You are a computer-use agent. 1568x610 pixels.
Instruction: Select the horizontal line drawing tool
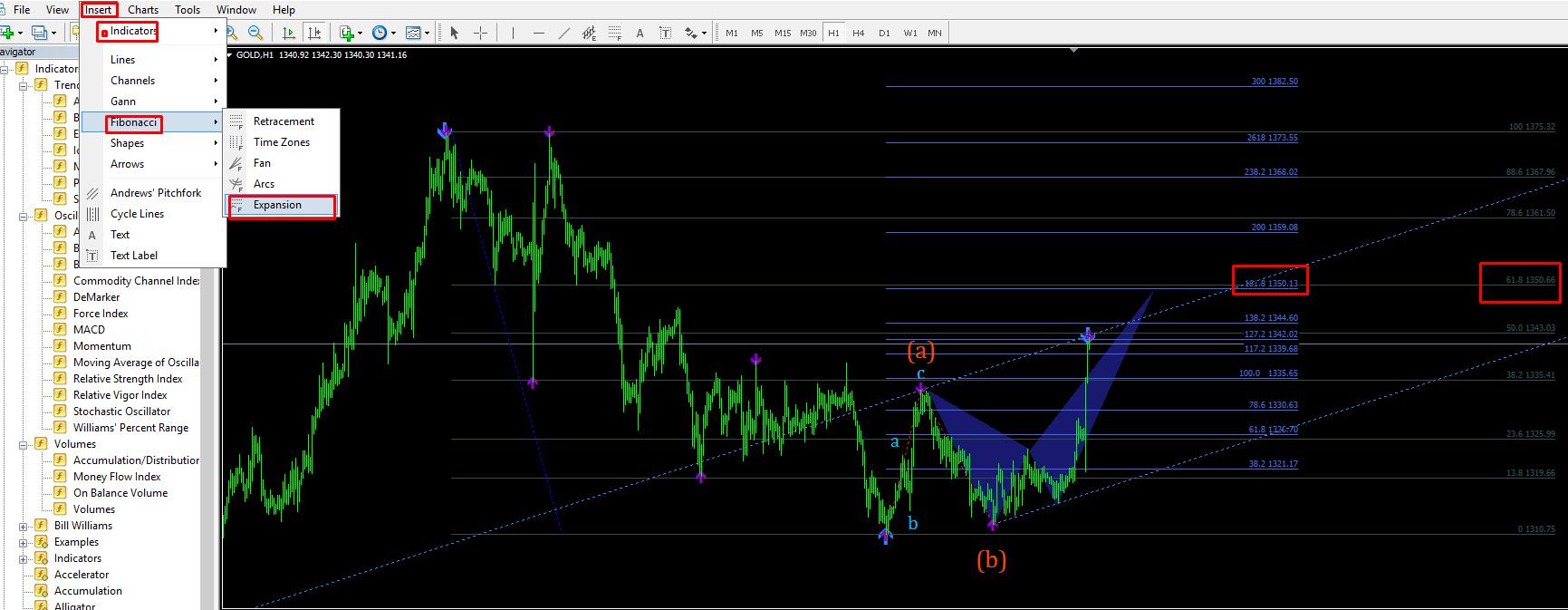539,33
